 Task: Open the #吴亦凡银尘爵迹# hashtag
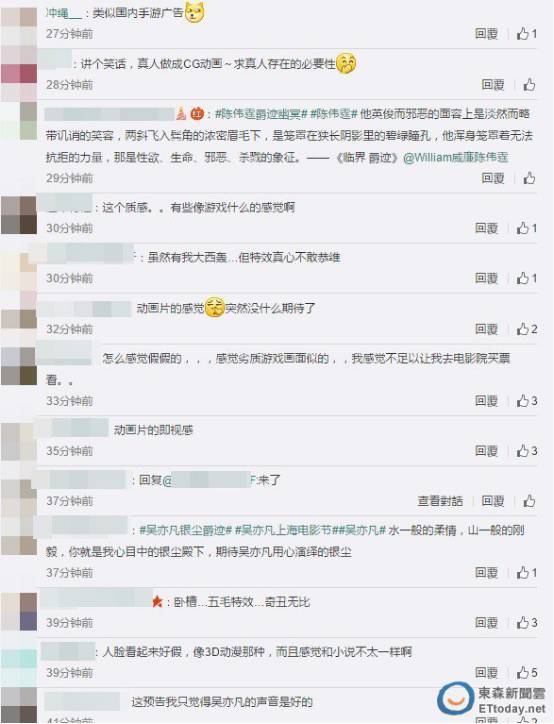[185, 530]
